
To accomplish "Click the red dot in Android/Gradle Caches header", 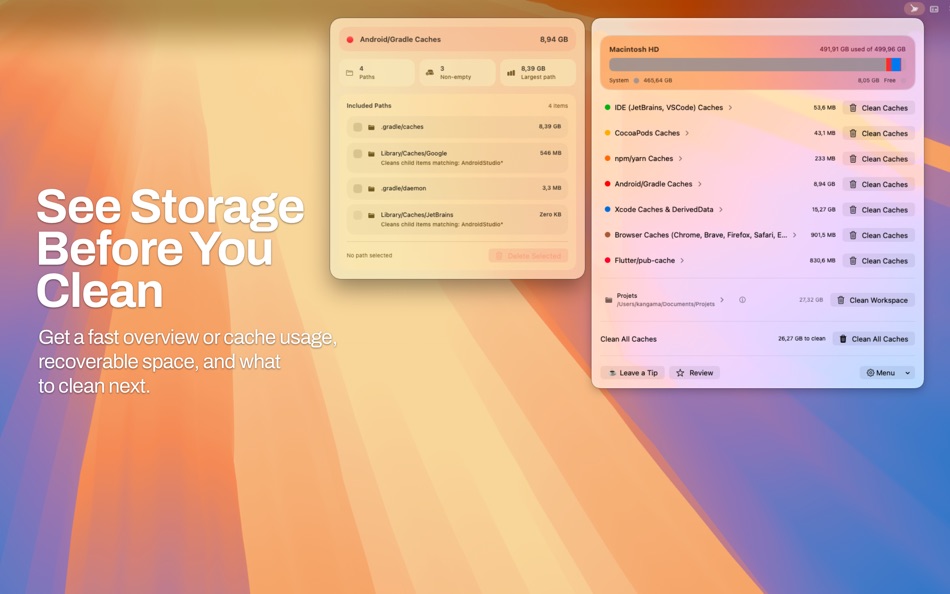I will [x=350, y=39].
